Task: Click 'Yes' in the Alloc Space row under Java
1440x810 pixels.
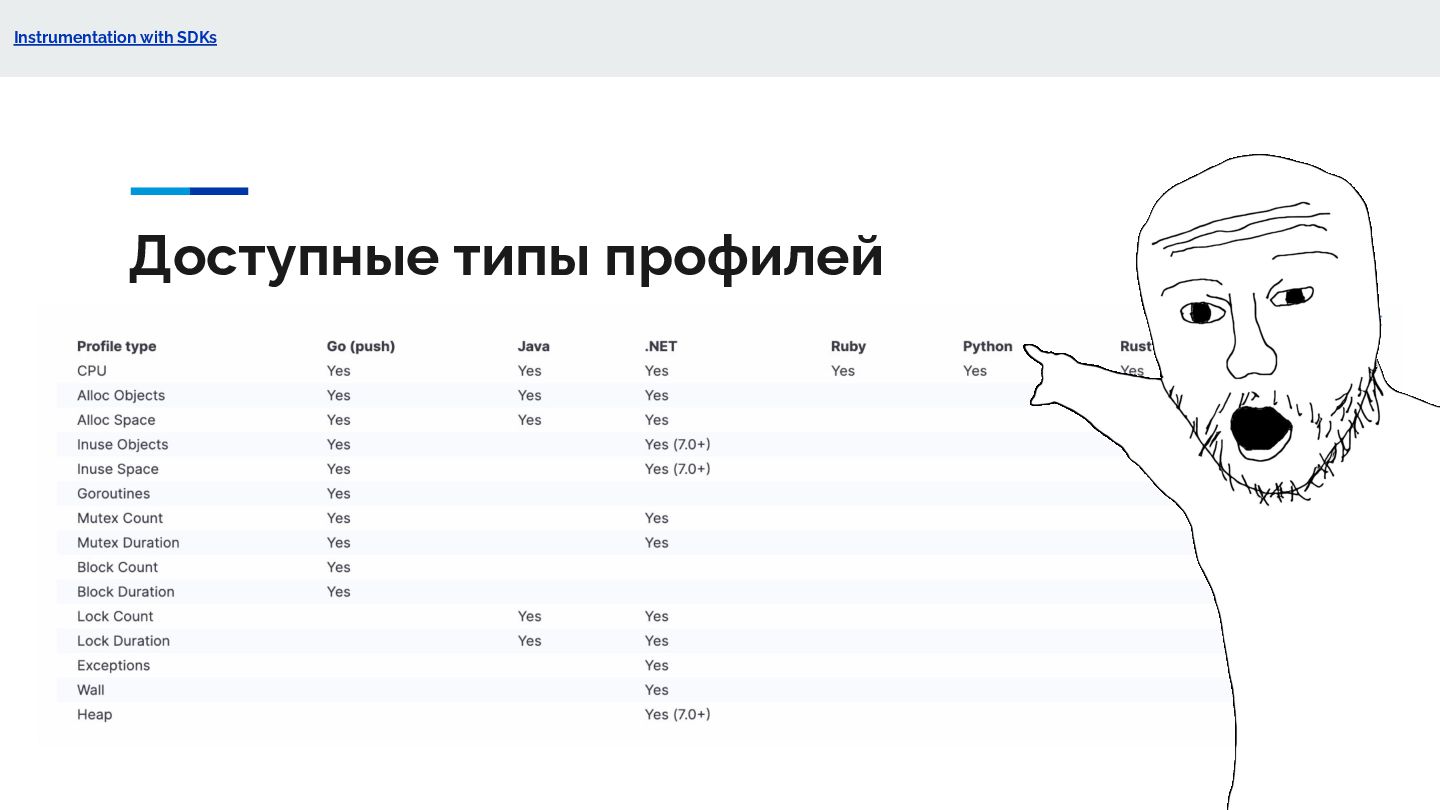Action: coord(530,420)
